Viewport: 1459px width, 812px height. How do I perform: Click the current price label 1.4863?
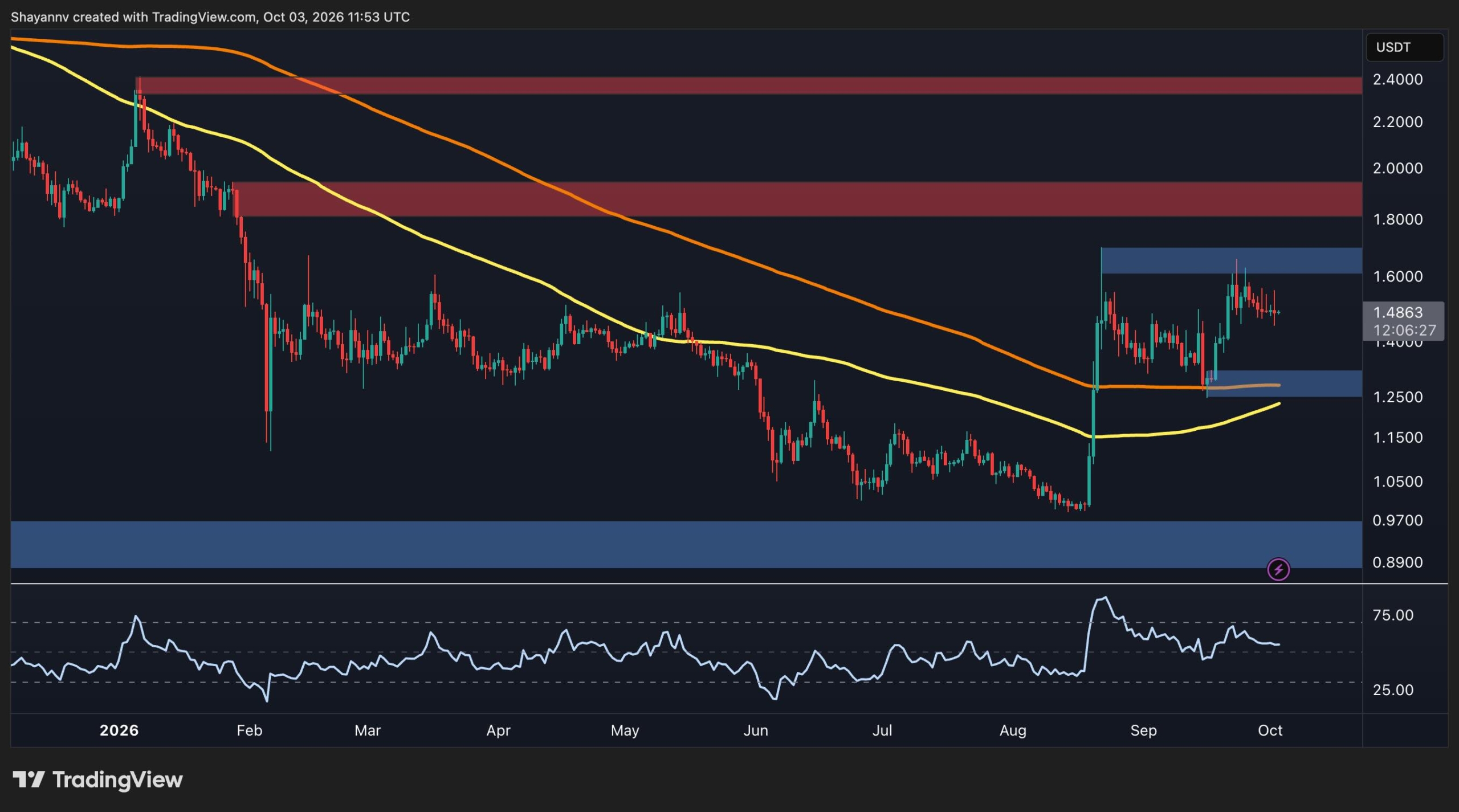(1398, 312)
